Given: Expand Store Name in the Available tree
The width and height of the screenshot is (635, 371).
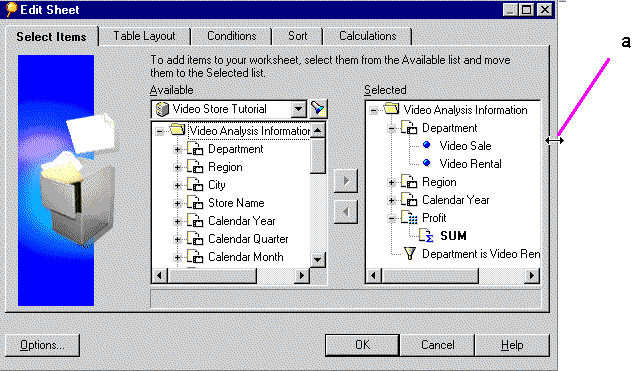Looking at the screenshot, I should tap(177, 203).
